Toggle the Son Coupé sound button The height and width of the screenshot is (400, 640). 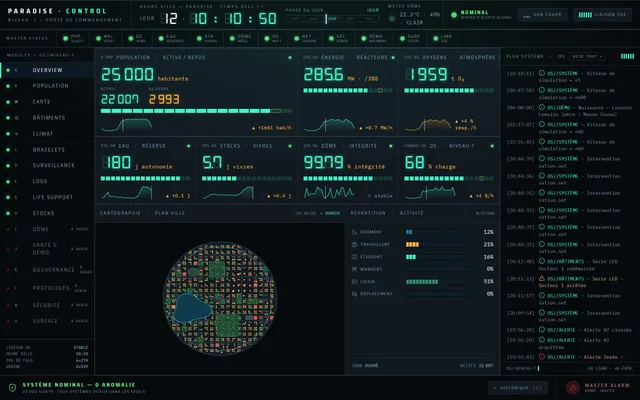[542, 15]
